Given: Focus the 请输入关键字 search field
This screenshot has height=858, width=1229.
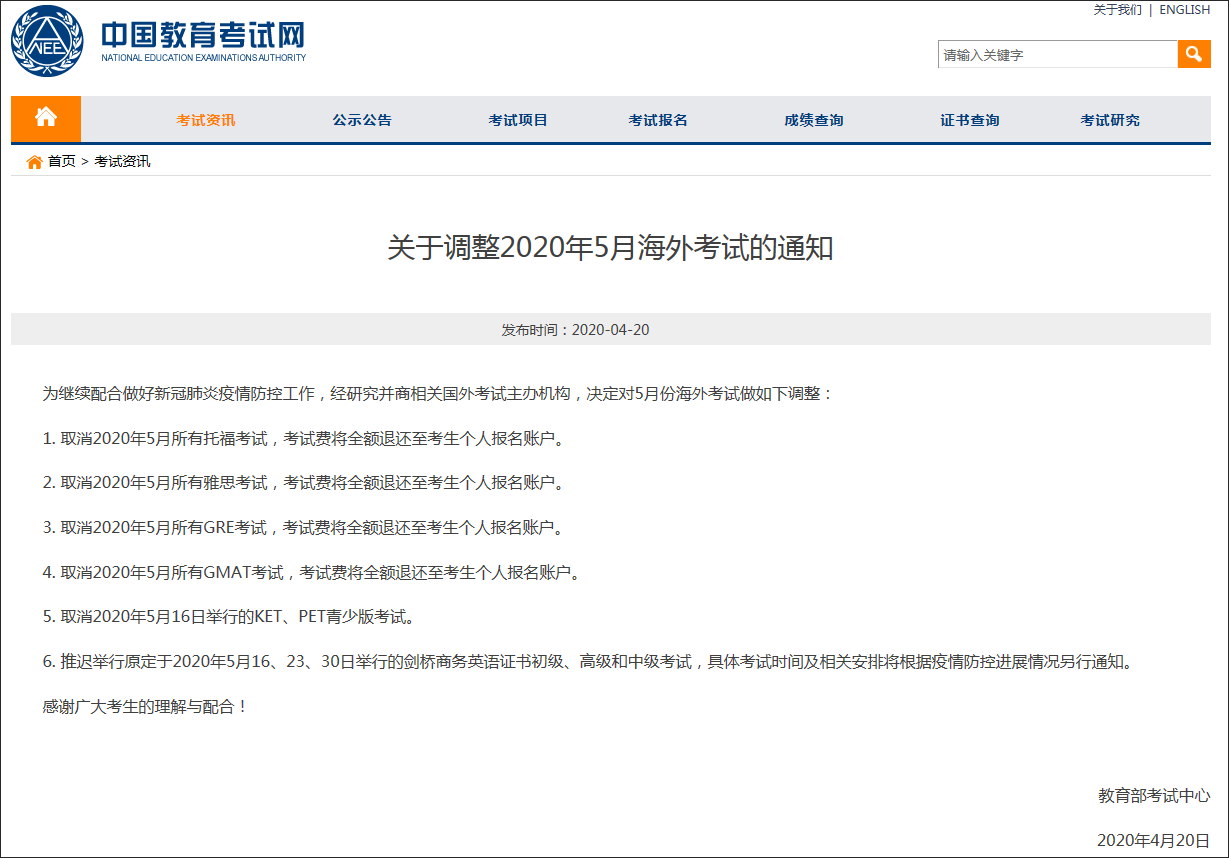Looking at the screenshot, I should click(x=1056, y=55).
